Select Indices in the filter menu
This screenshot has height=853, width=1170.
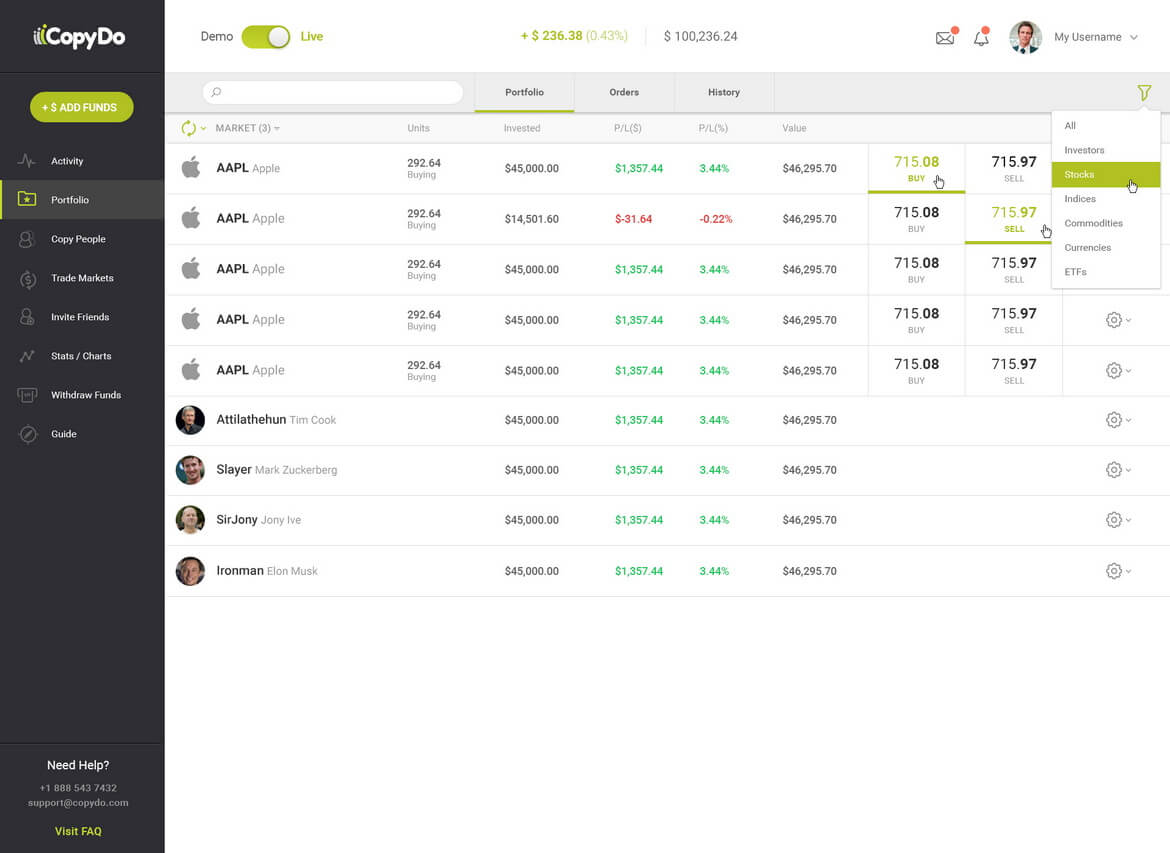click(1106, 199)
